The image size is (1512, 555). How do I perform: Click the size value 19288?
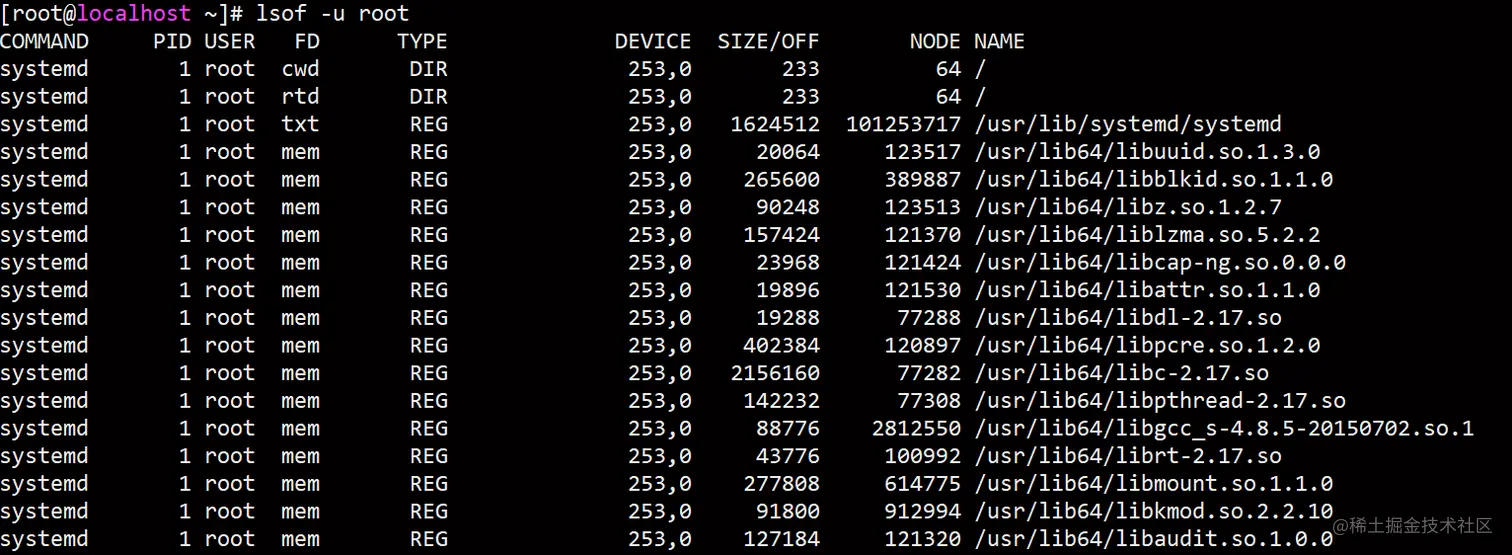click(788, 318)
